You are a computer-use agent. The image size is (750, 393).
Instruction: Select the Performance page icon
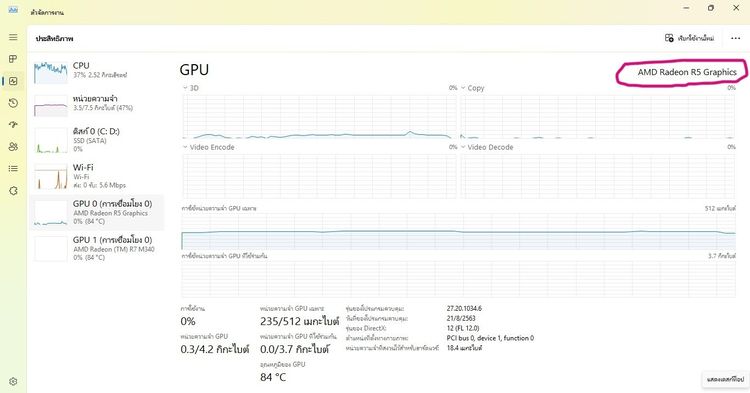pos(13,81)
